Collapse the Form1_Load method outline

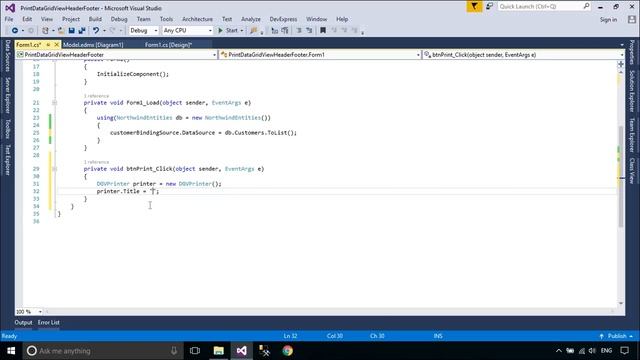click(x=54, y=103)
